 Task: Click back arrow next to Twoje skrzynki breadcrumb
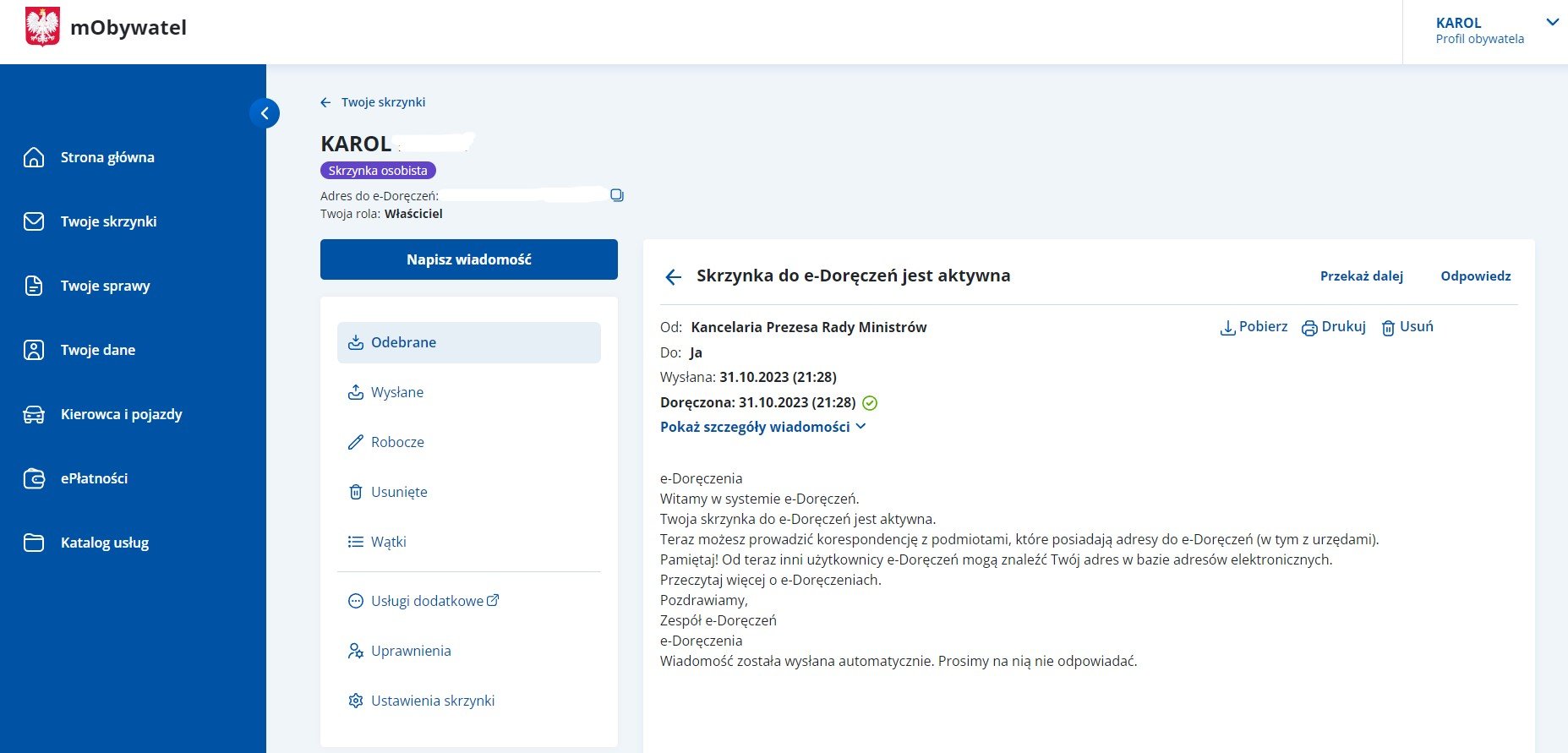[x=325, y=102]
